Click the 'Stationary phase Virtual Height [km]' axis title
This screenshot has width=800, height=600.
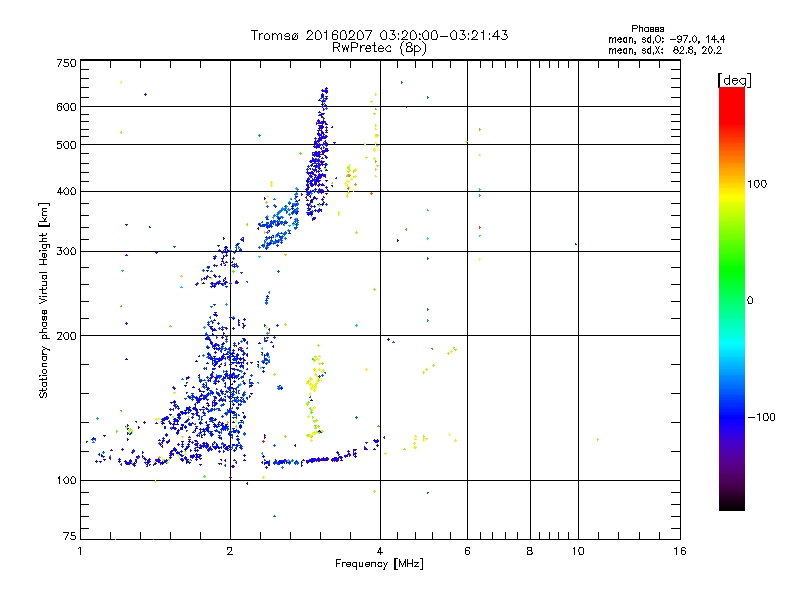44,300
